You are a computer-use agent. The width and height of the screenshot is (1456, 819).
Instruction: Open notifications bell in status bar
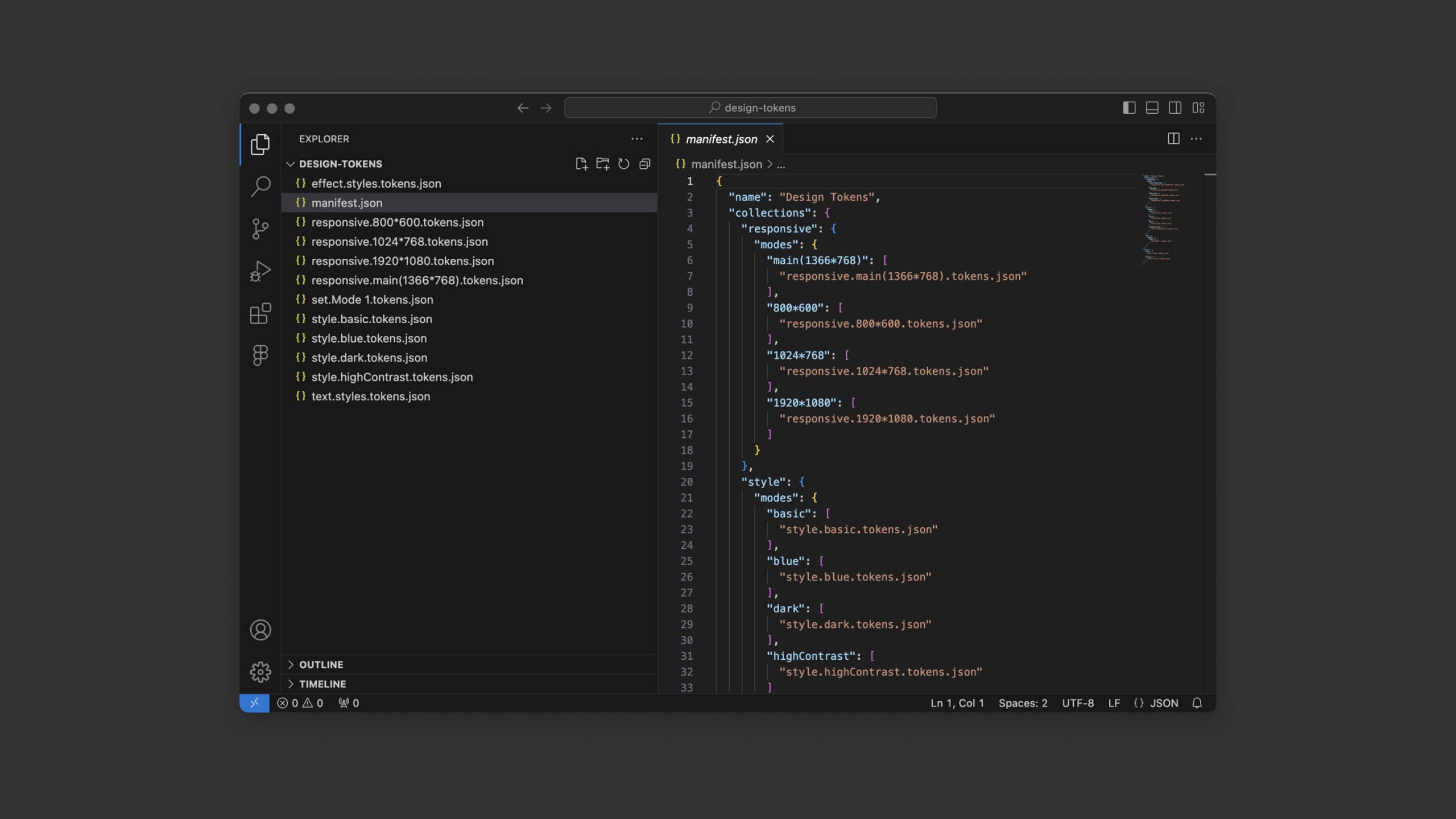(x=1197, y=703)
